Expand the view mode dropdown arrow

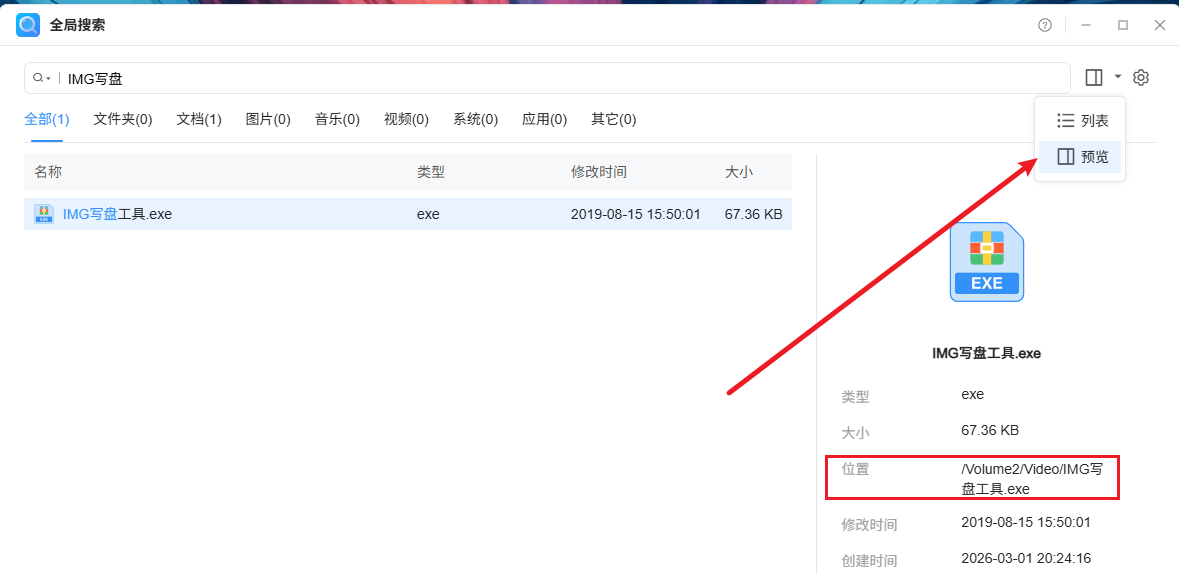[1118, 77]
